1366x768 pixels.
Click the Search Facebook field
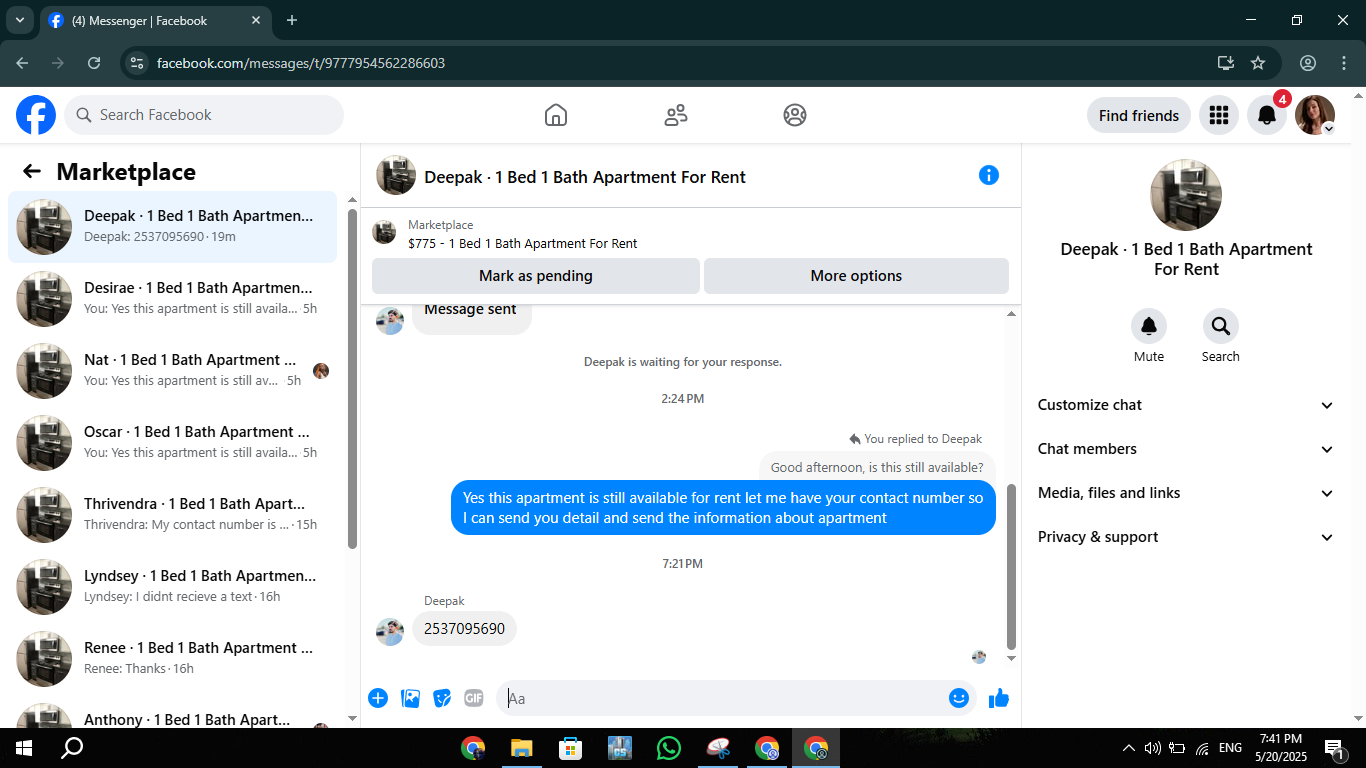pyautogui.click(x=204, y=115)
